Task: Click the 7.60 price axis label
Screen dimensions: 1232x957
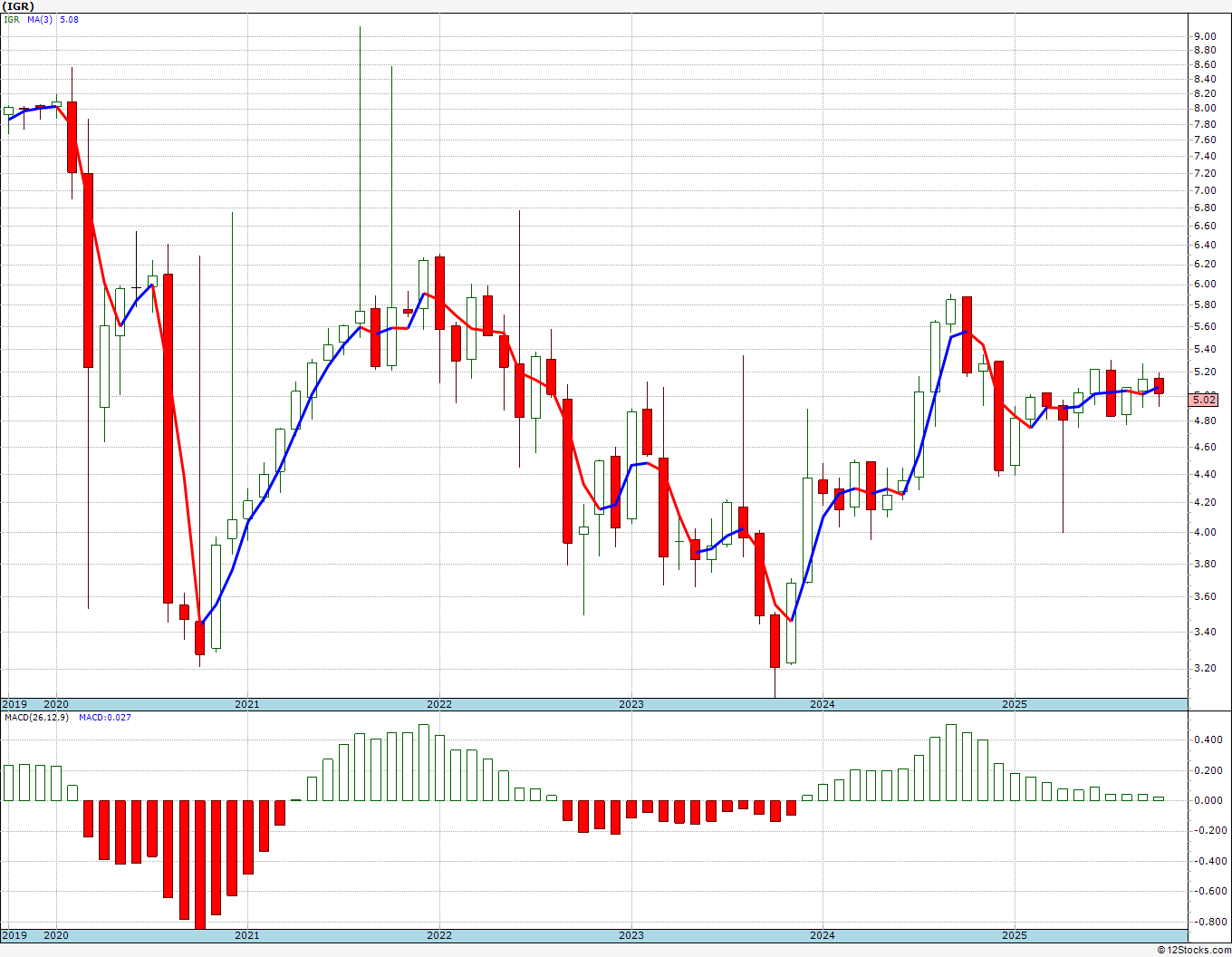Action: pyautogui.click(x=1205, y=140)
